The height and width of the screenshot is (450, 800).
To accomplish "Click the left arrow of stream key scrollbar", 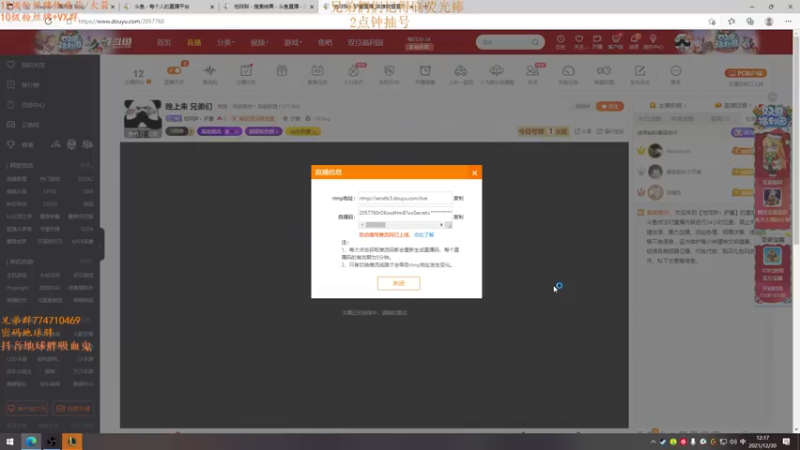I will point(362,225).
